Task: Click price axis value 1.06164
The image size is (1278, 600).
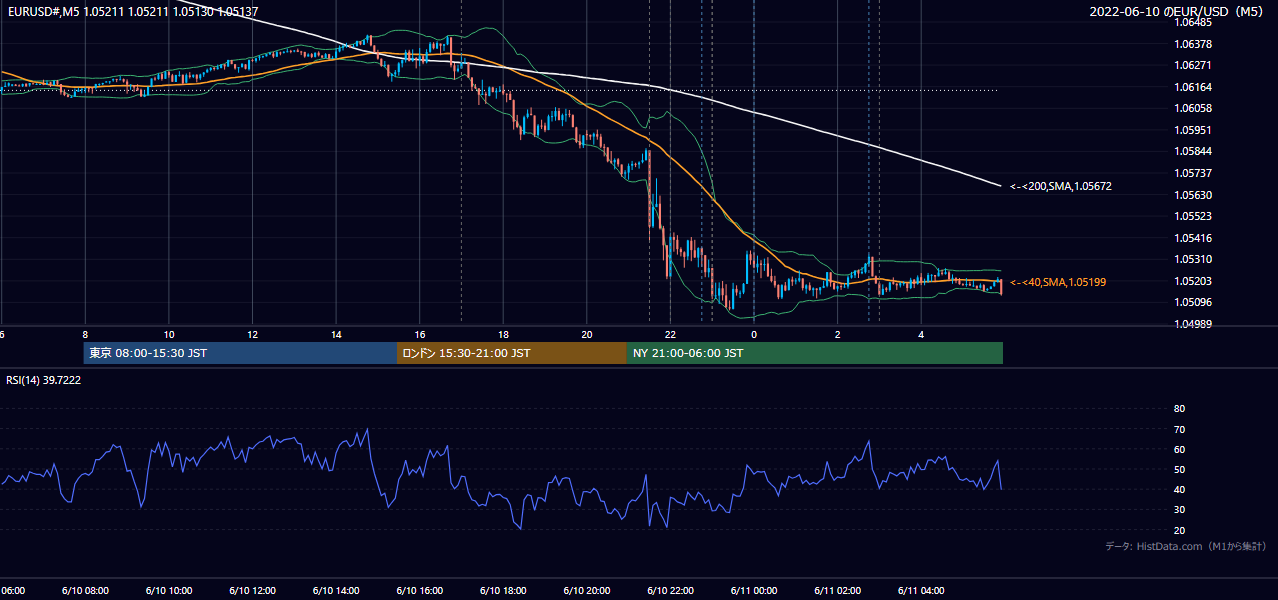Action: click(x=1193, y=87)
